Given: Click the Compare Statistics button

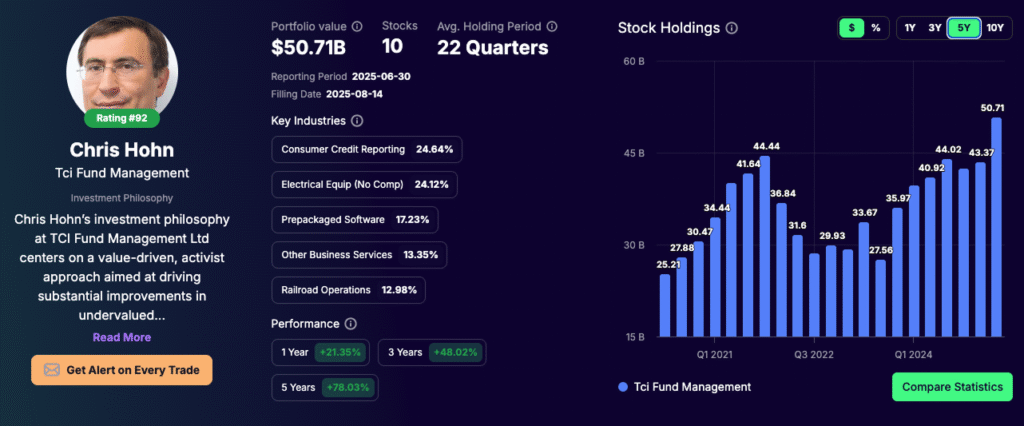Looking at the screenshot, I should pos(952,387).
